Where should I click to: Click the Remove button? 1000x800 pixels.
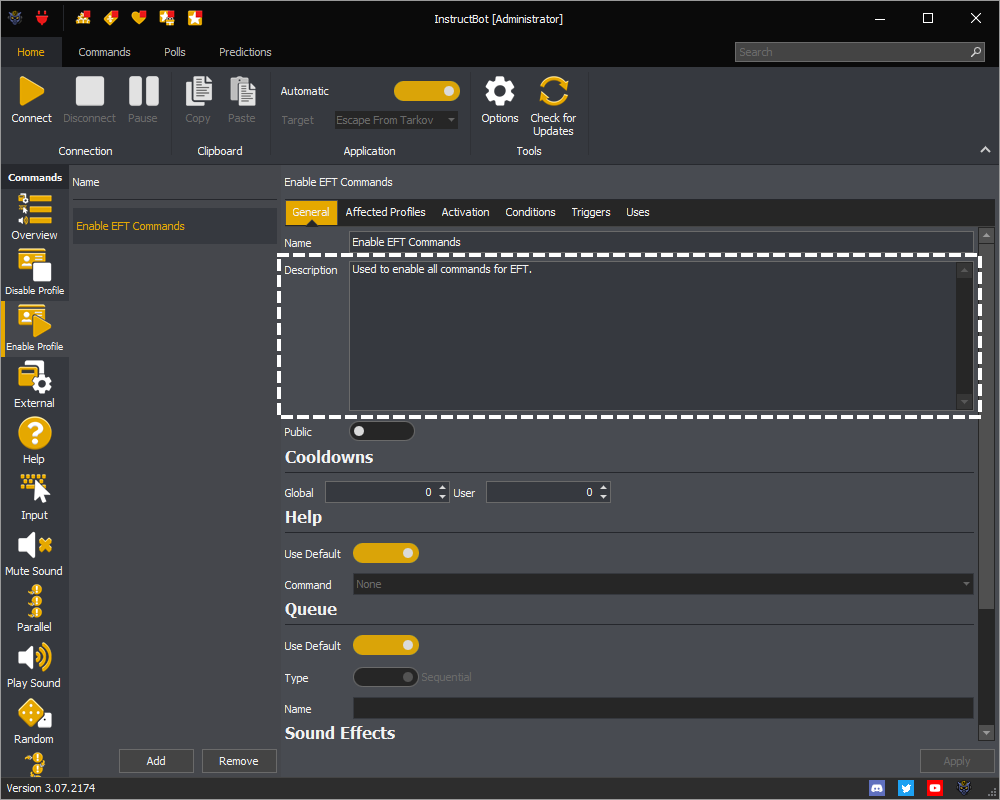(239, 761)
